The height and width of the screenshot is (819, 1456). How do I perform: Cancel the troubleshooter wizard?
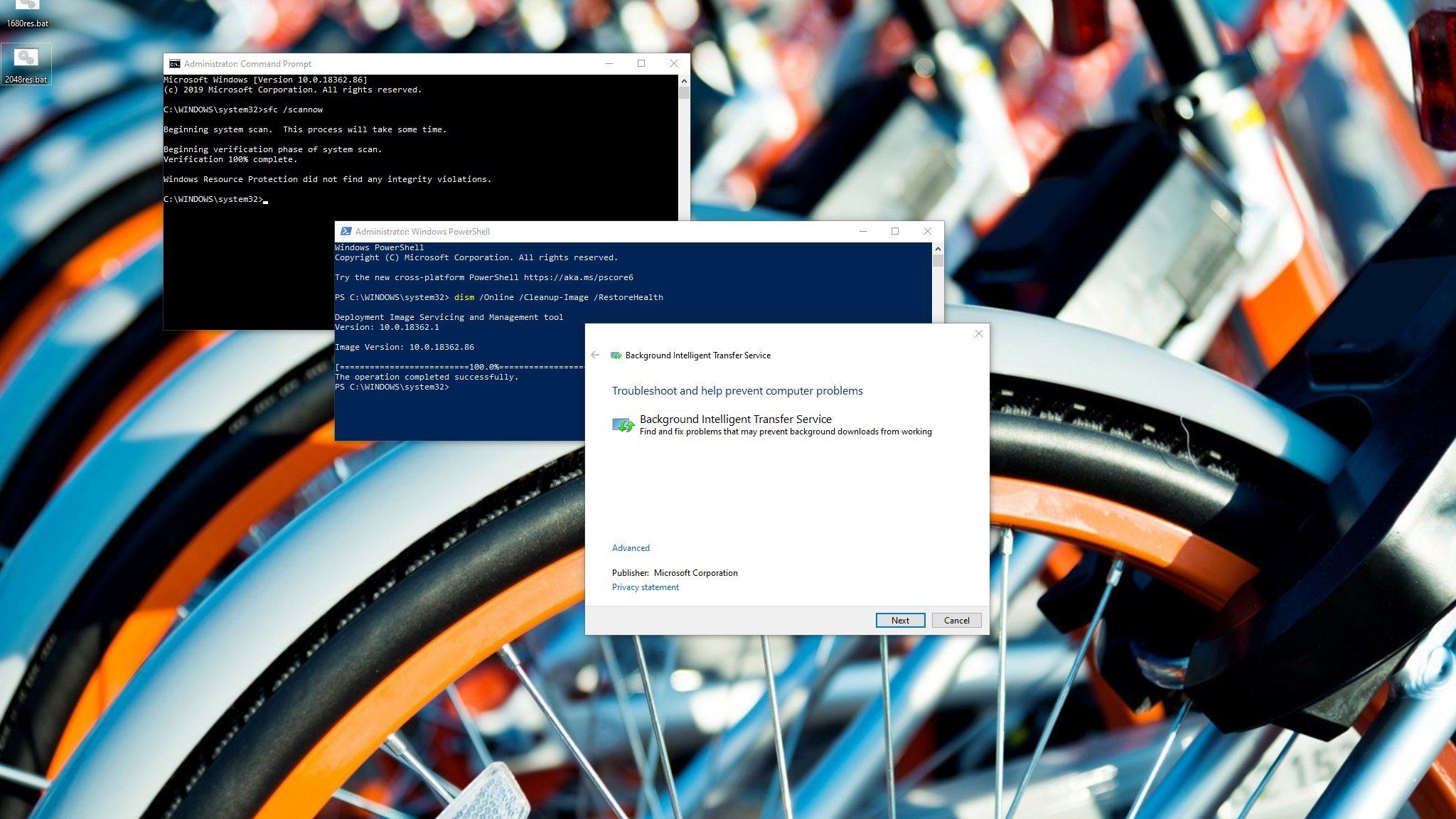pos(956,620)
